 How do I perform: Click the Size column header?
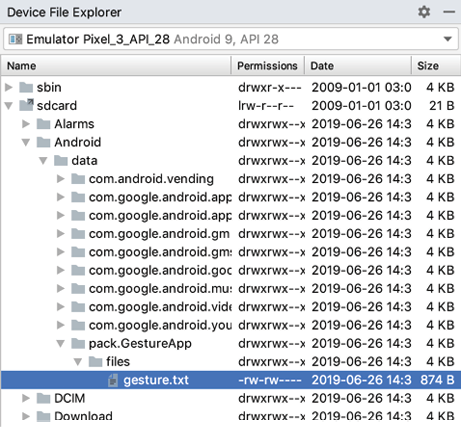[436, 66]
